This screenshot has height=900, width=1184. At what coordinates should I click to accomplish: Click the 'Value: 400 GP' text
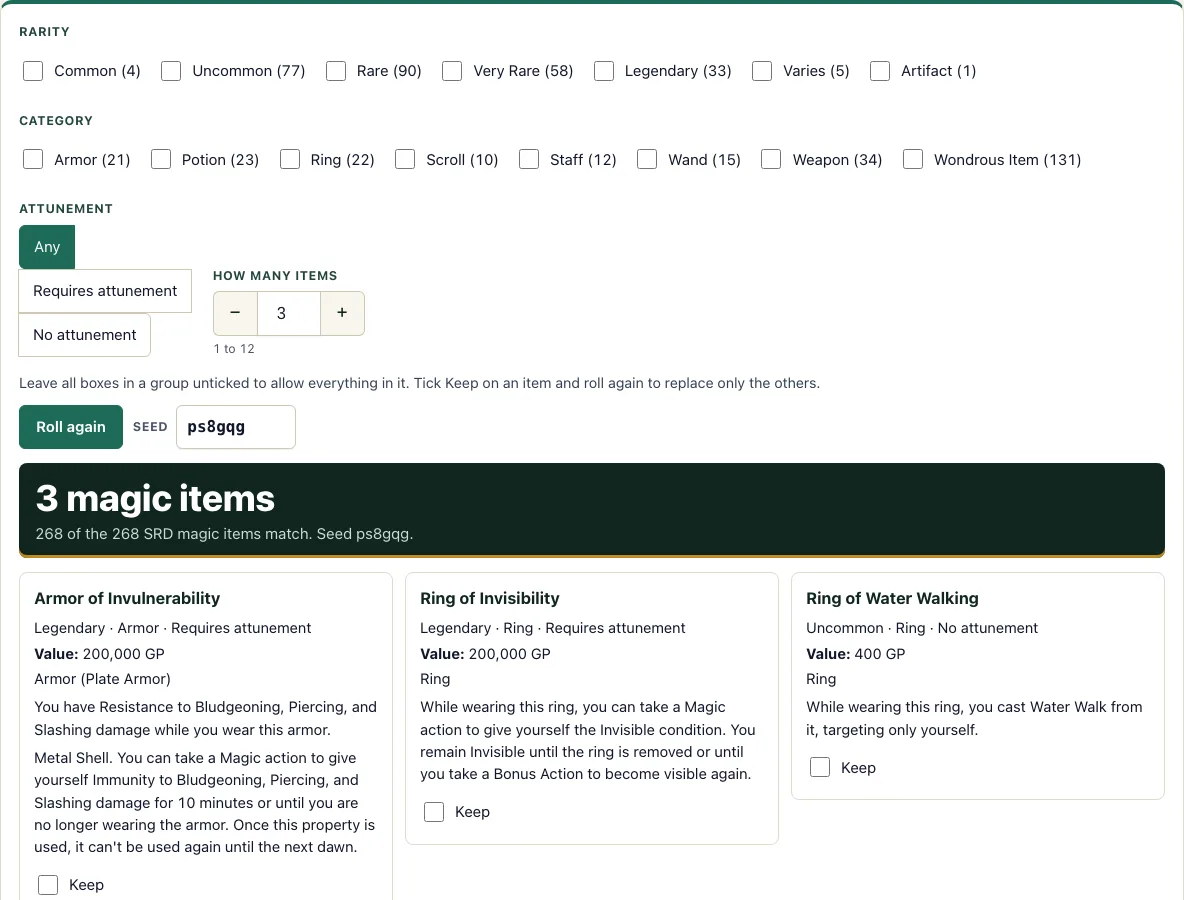coord(856,654)
